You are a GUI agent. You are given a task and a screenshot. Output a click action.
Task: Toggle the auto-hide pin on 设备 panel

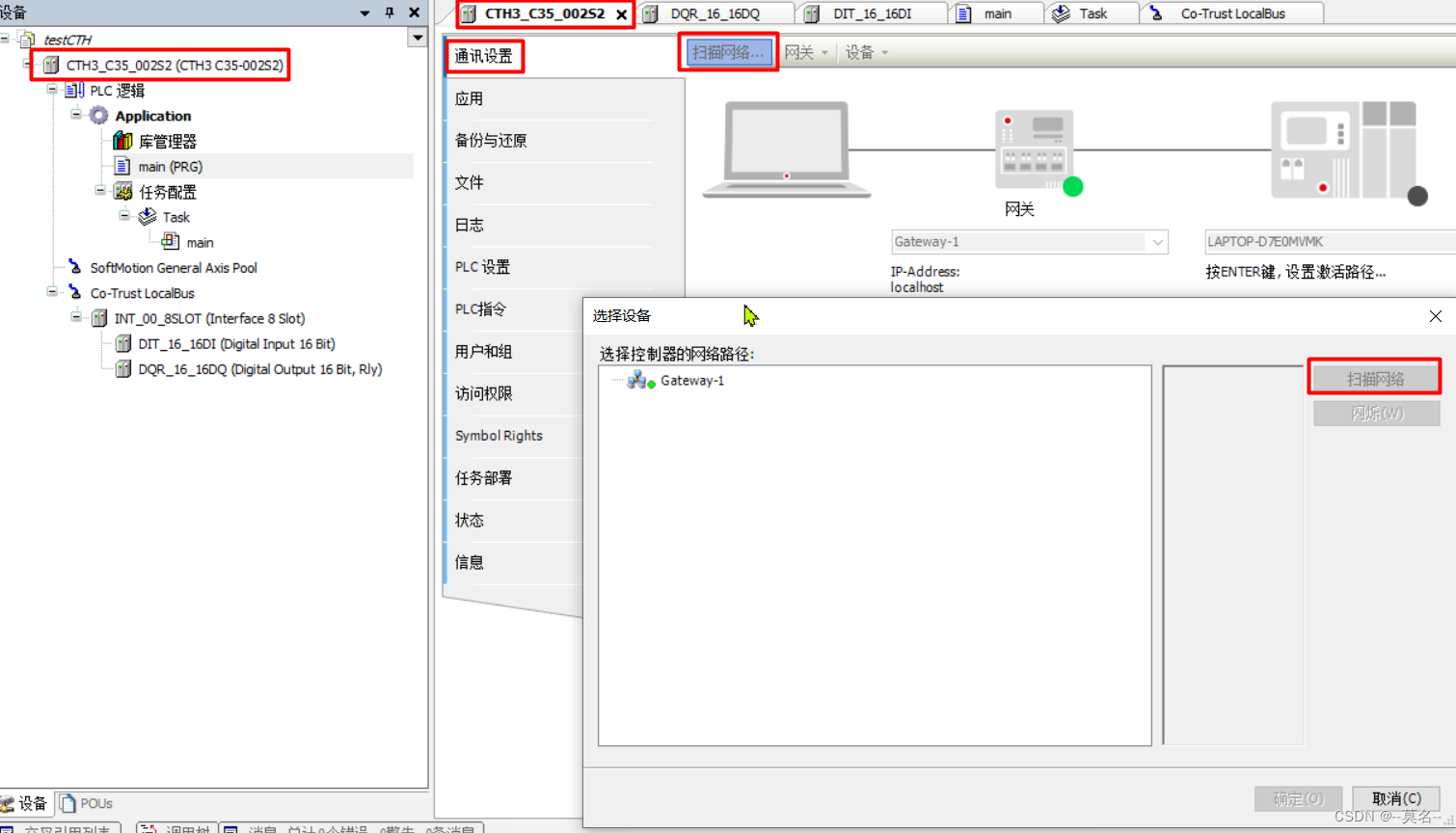point(390,13)
